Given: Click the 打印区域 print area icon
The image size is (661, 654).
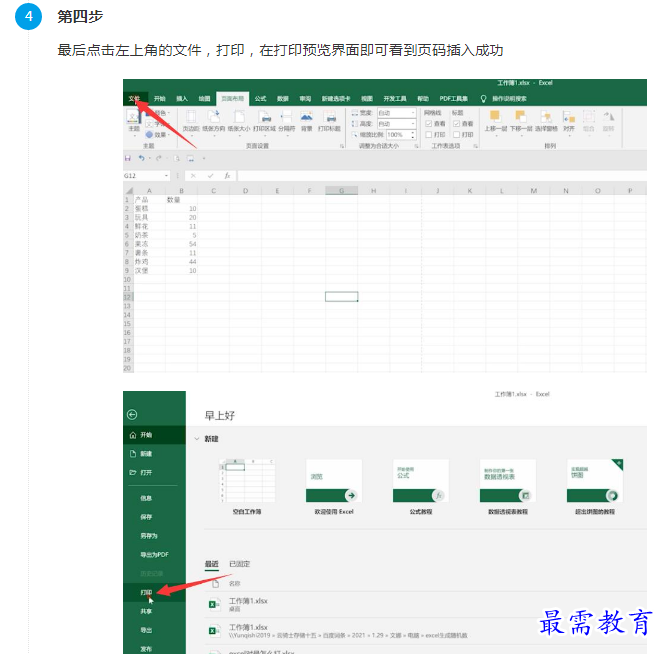Looking at the screenshot, I should click(x=264, y=117).
